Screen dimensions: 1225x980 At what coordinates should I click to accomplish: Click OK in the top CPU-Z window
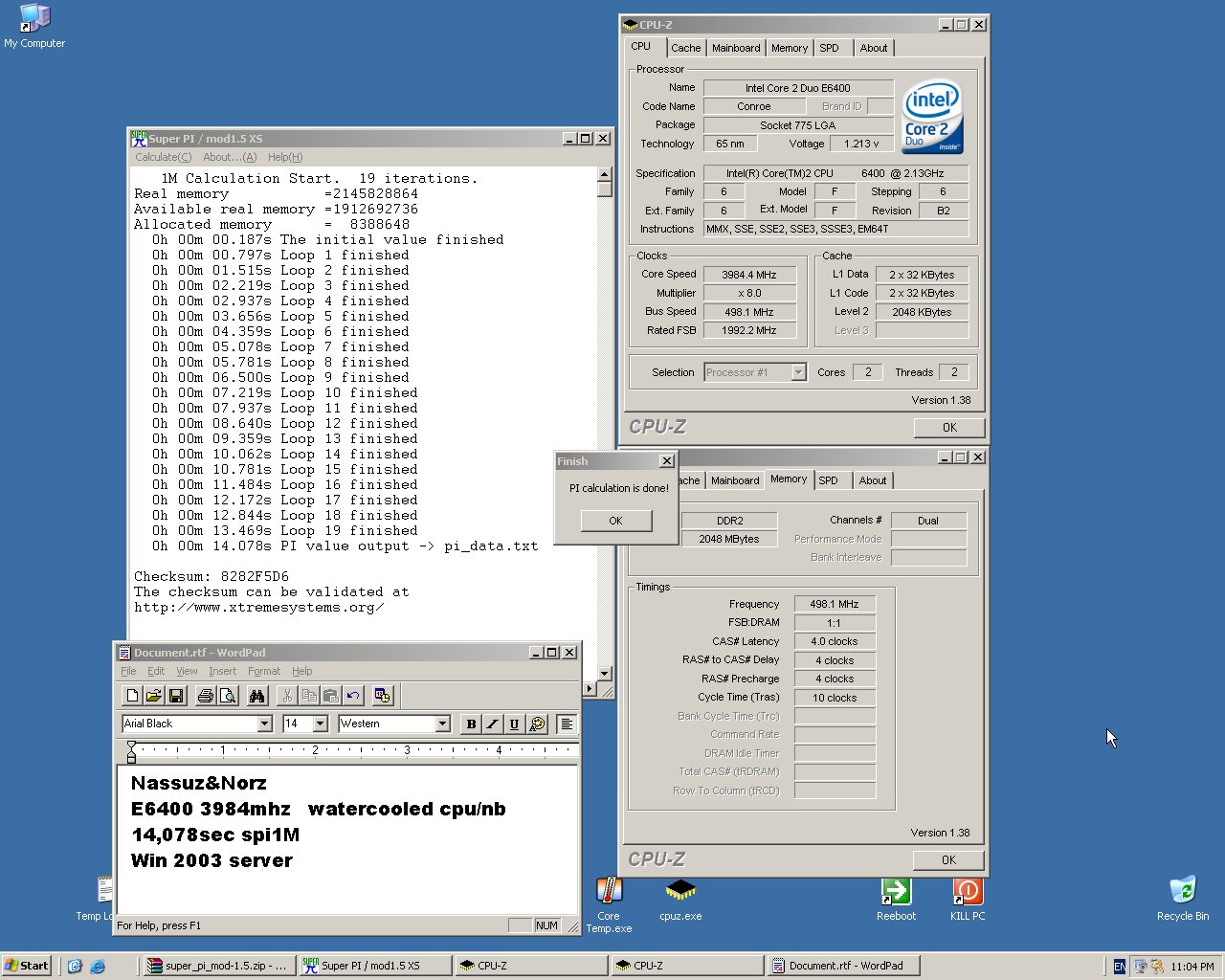point(949,428)
